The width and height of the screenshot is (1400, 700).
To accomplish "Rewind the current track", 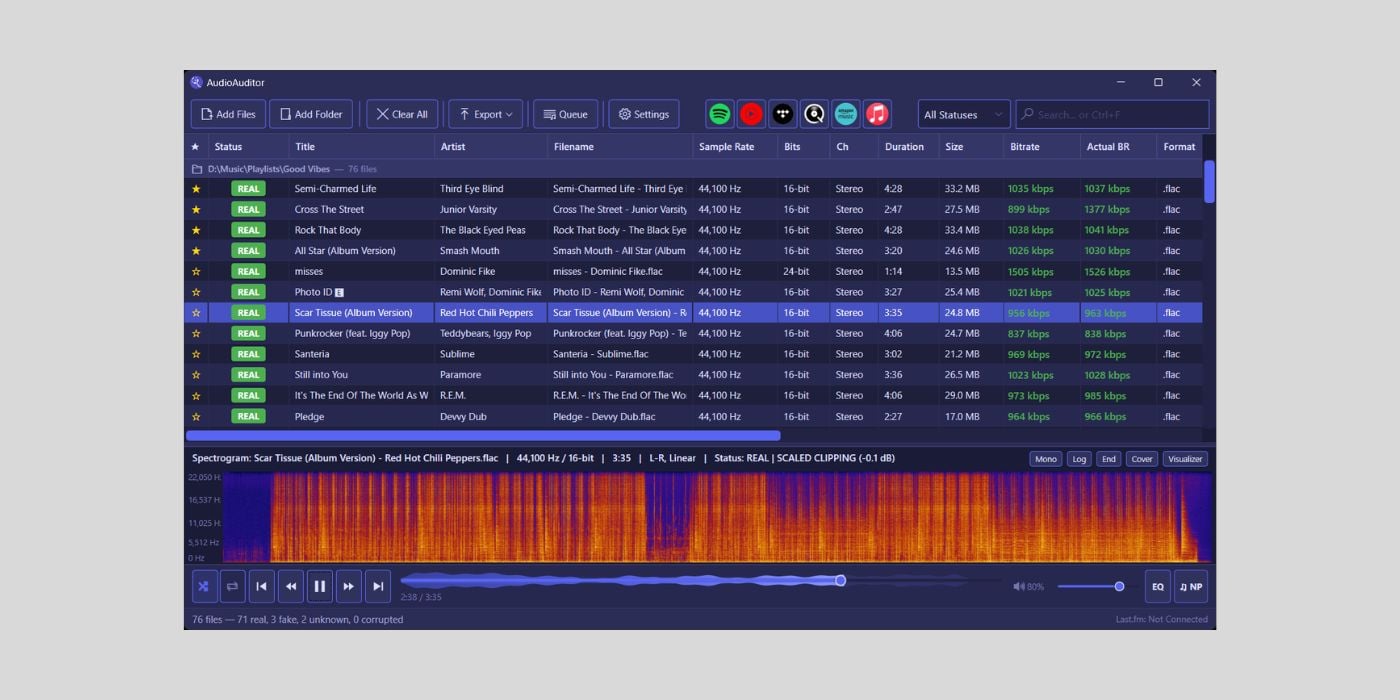I will pyautogui.click(x=291, y=586).
